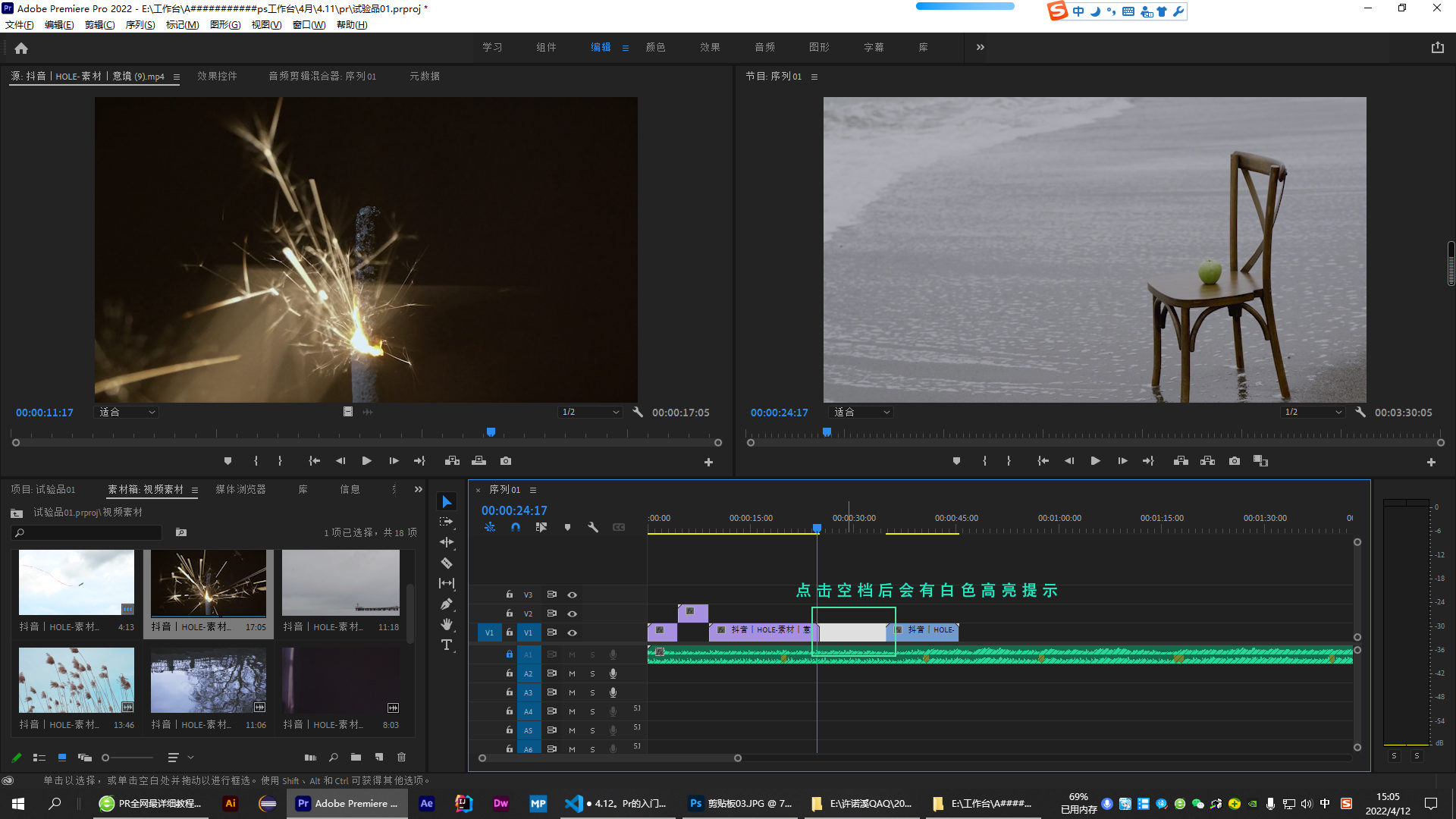Click Overwrite button in Source monitor
Image resolution: width=1456 pixels, height=819 pixels.
tap(479, 461)
